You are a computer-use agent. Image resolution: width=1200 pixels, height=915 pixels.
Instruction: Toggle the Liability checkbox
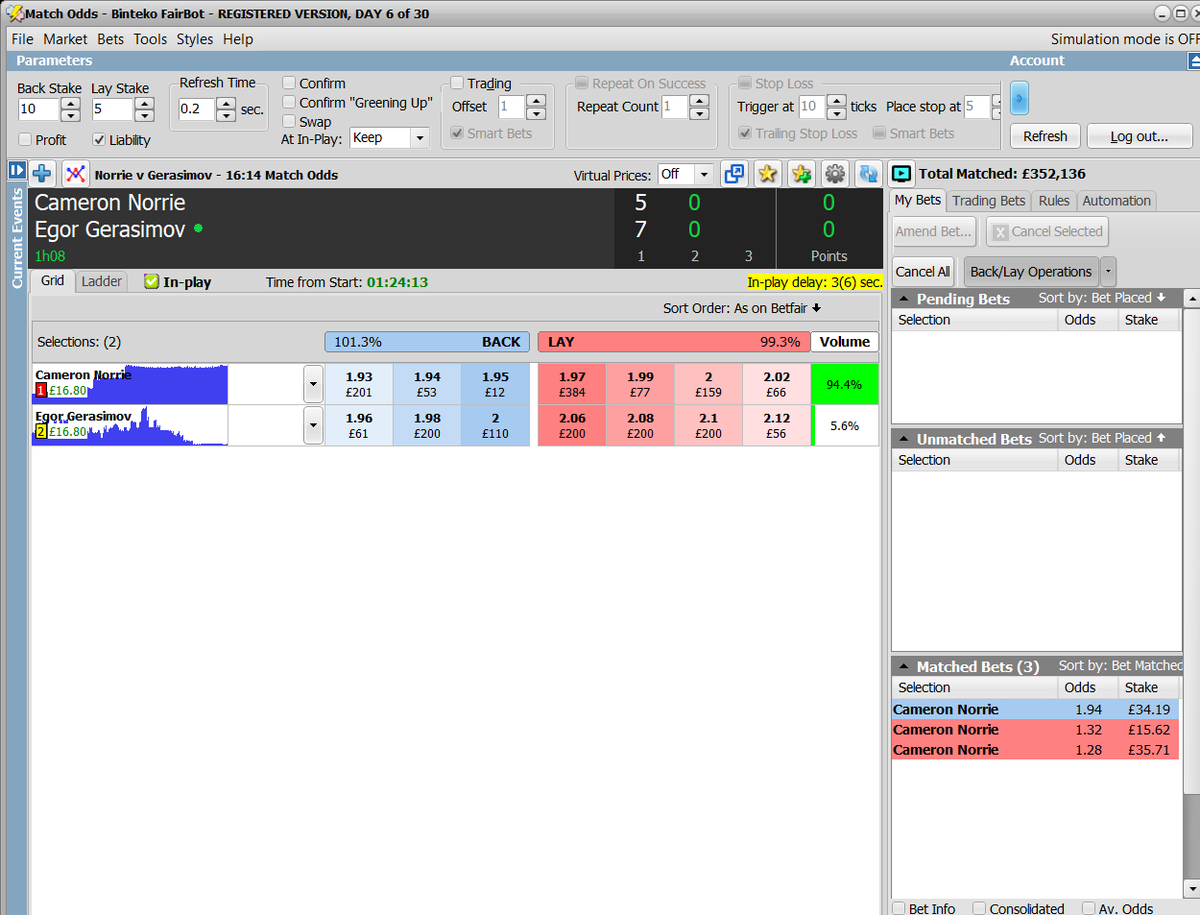click(99, 140)
